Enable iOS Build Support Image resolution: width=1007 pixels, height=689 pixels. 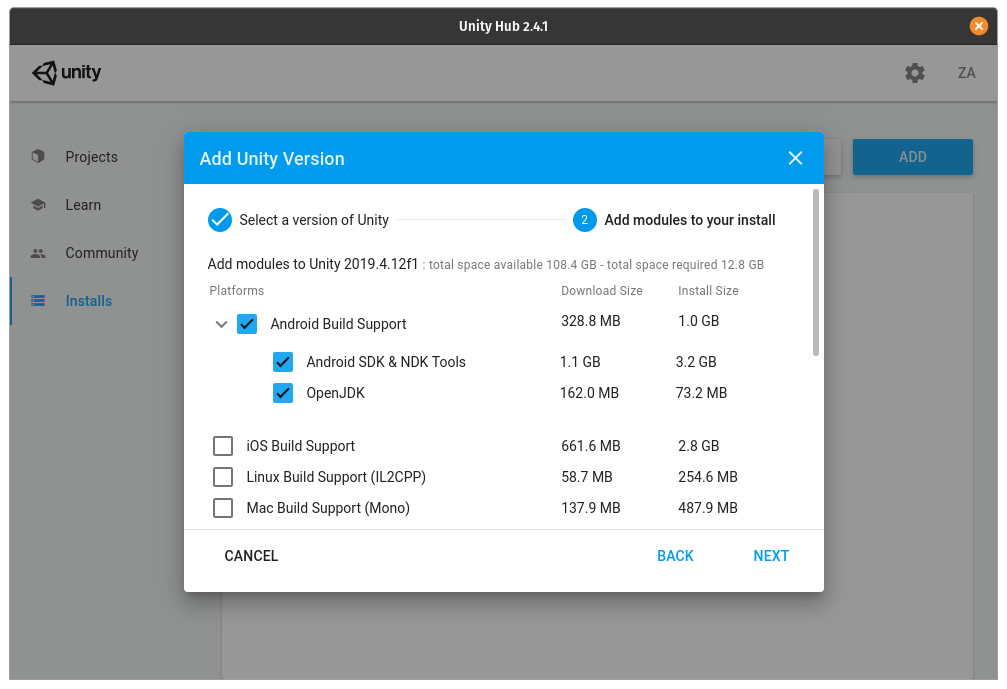(x=223, y=446)
